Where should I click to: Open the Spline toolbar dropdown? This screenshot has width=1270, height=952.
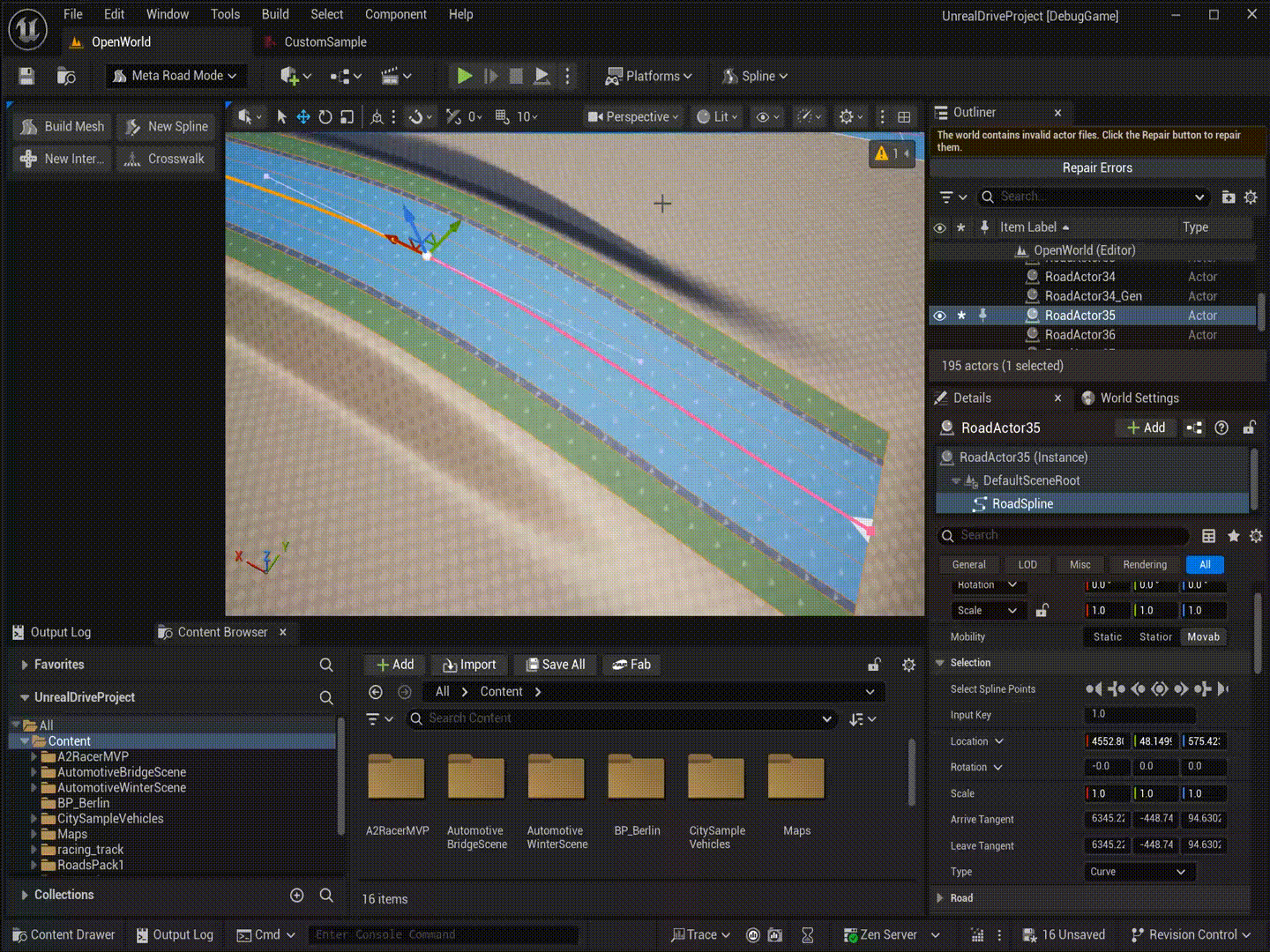(755, 77)
